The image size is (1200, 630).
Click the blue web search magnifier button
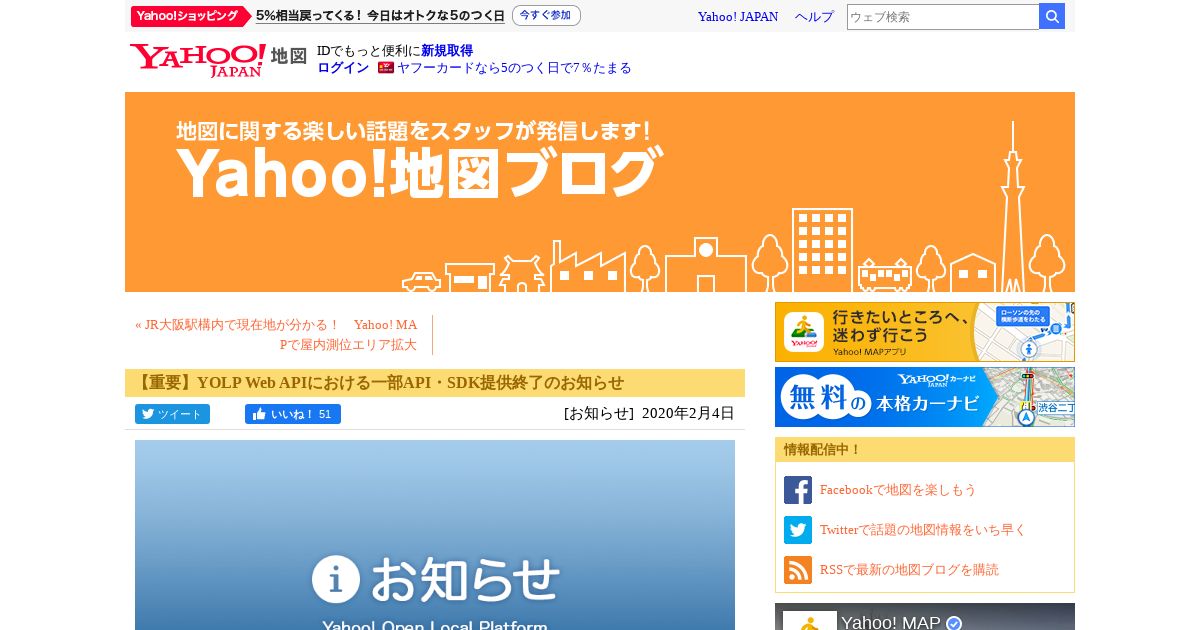point(1052,16)
